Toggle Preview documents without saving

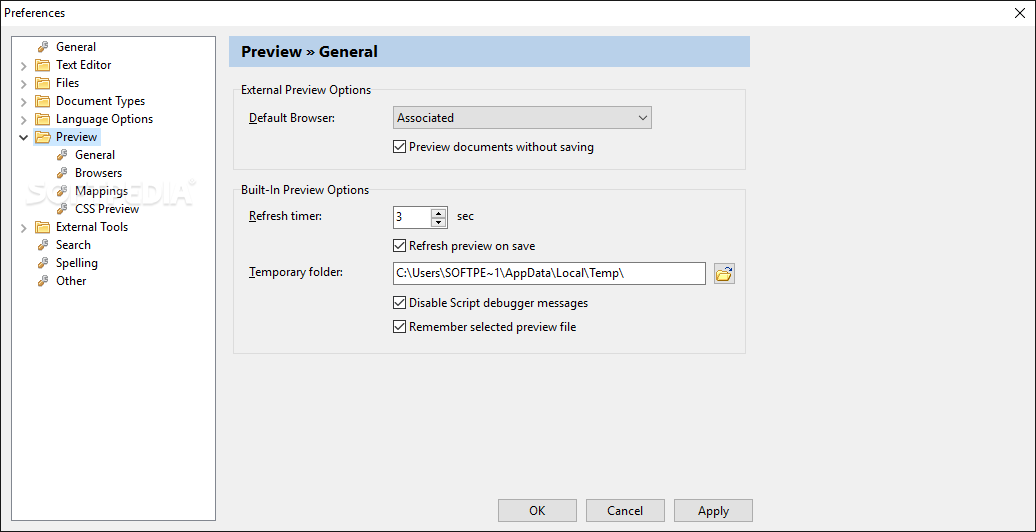399,147
